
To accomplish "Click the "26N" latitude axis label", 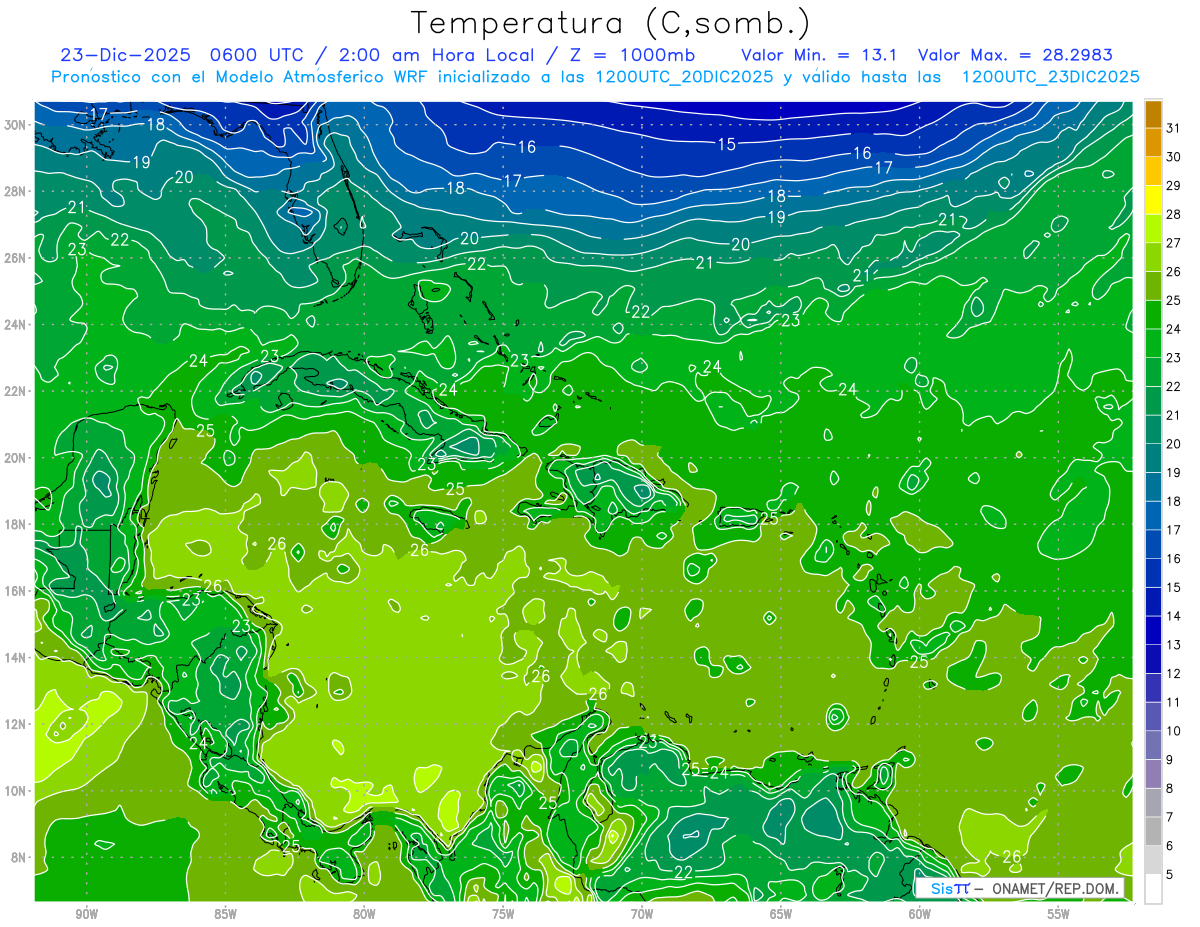I will coord(17,257).
